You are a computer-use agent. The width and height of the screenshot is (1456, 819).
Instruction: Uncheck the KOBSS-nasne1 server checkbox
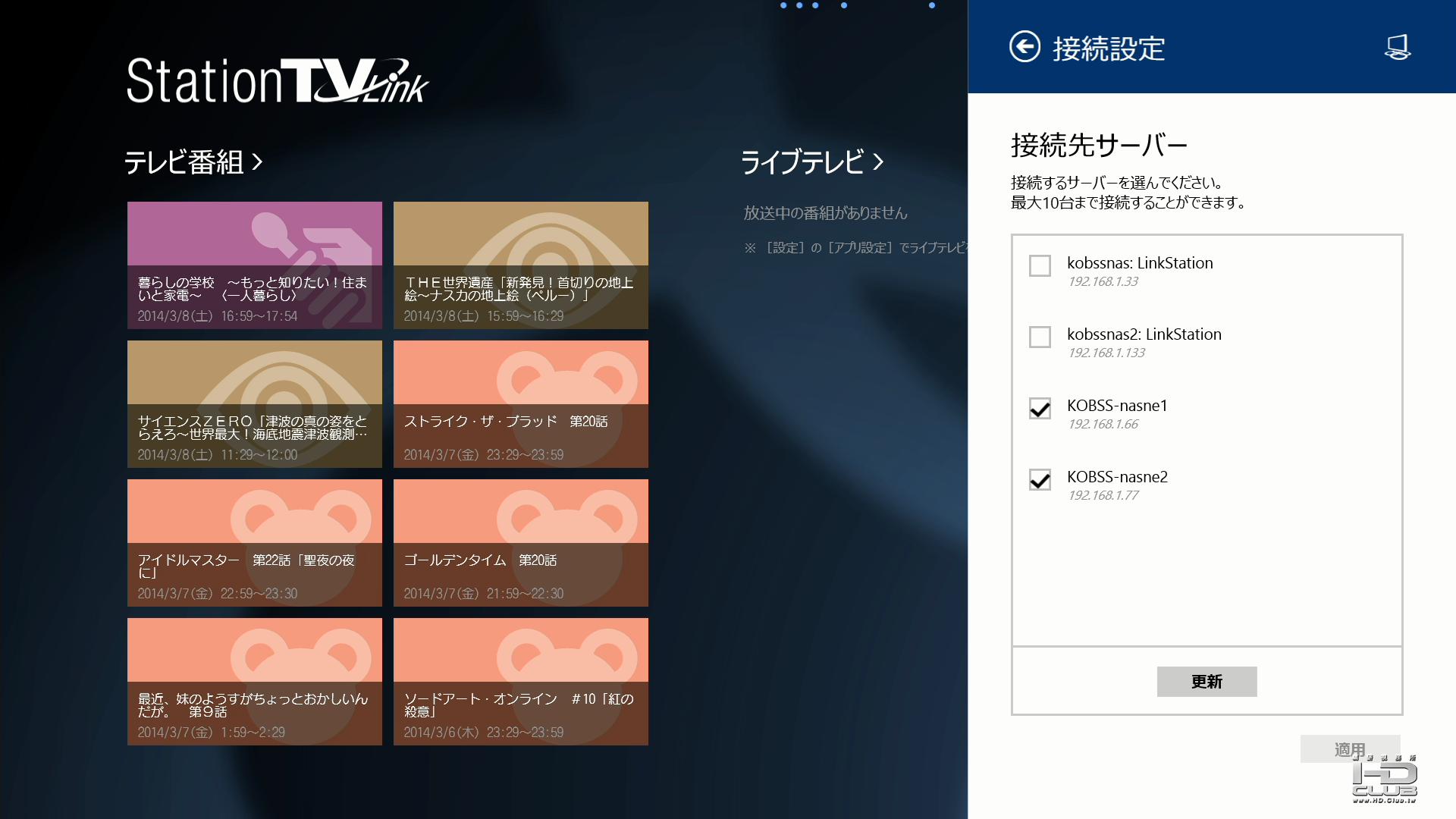coord(1040,408)
